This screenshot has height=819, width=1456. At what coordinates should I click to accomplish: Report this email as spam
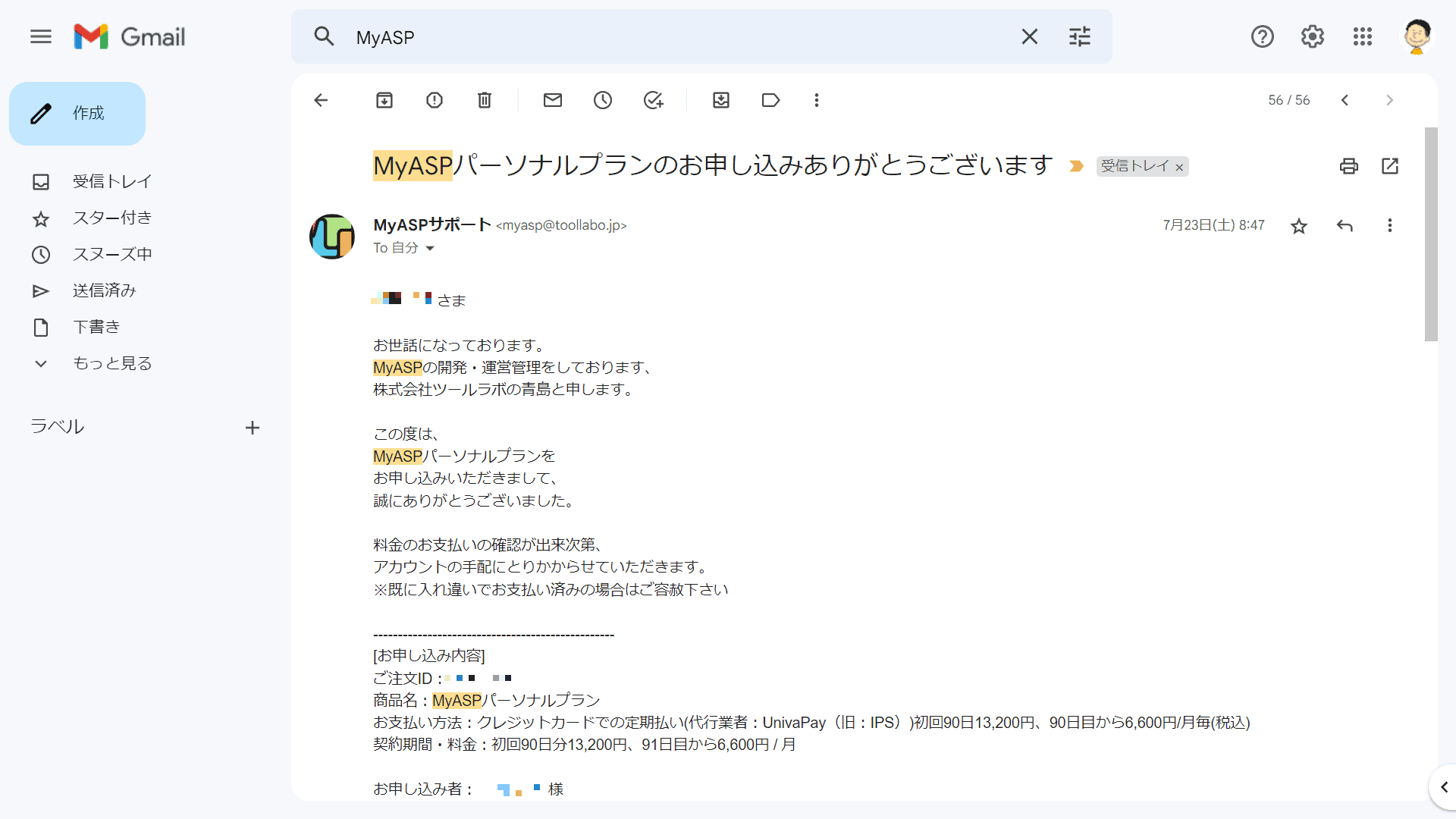point(434,99)
